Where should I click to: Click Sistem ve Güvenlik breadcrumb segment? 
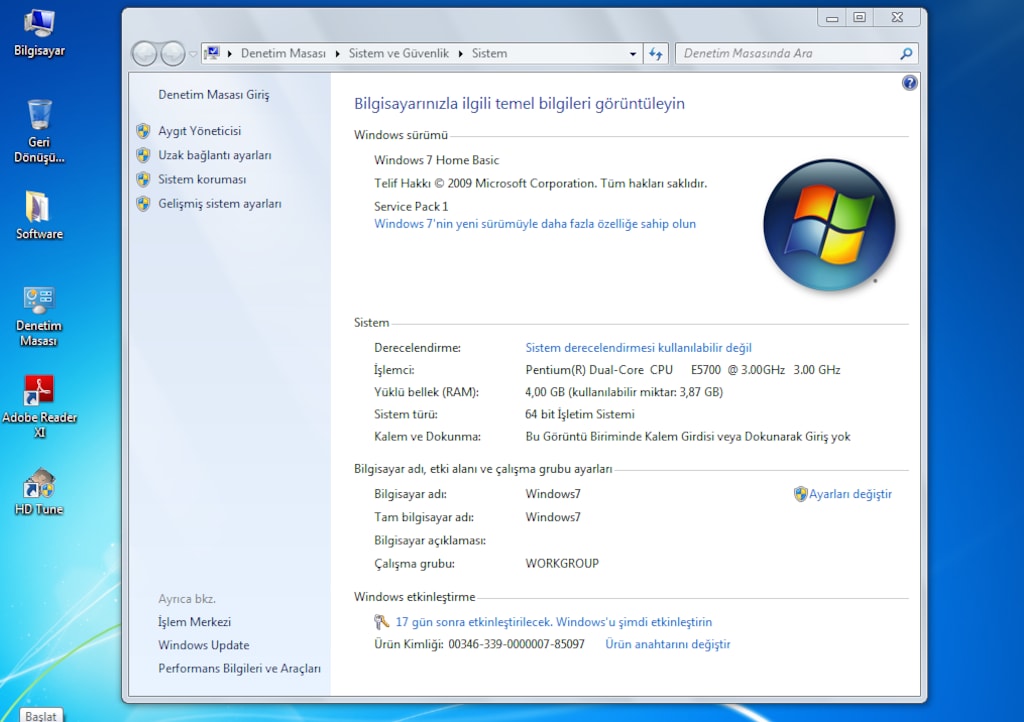coord(398,54)
